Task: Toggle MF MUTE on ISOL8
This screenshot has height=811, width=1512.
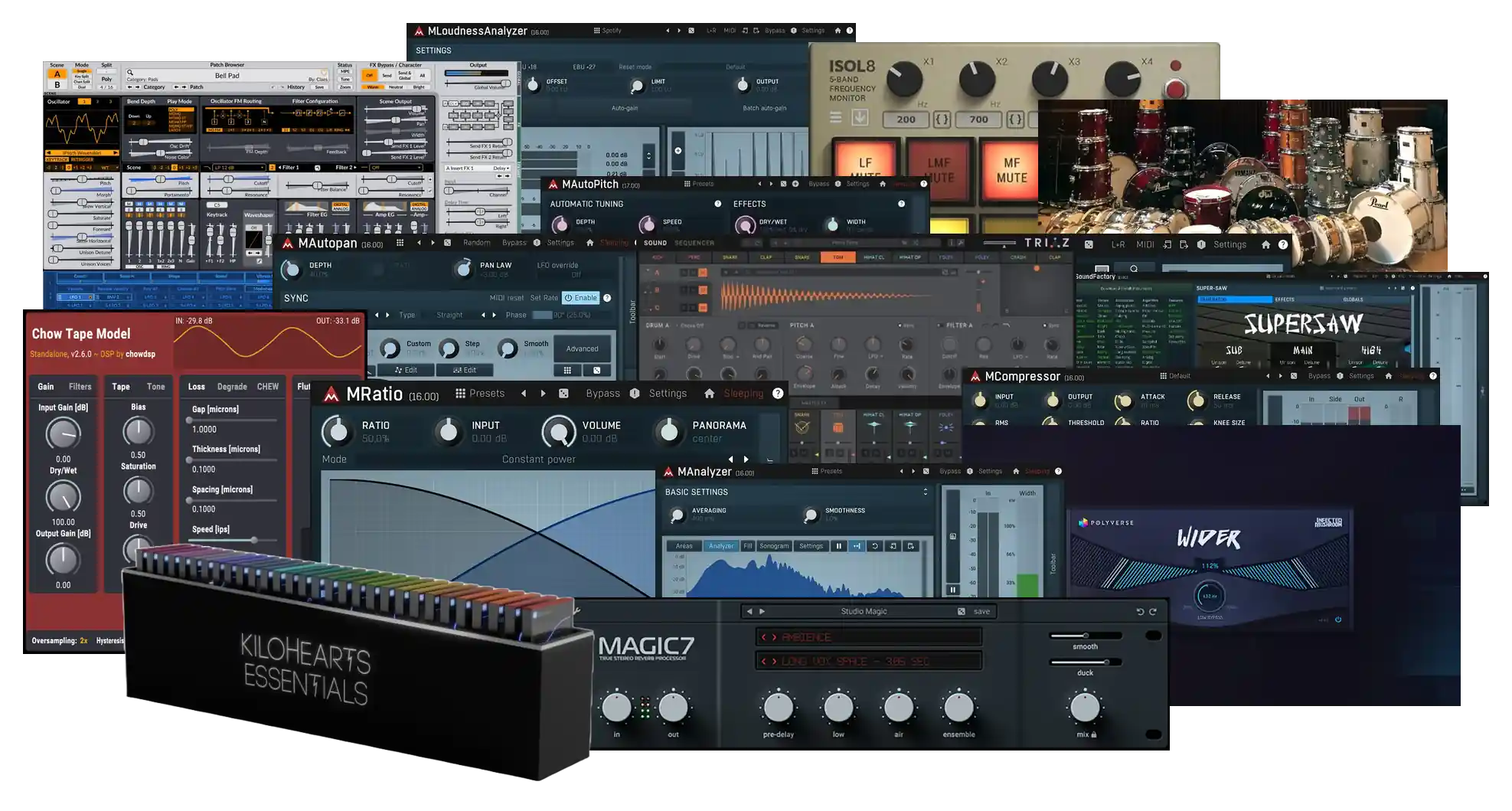Action: [1011, 170]
